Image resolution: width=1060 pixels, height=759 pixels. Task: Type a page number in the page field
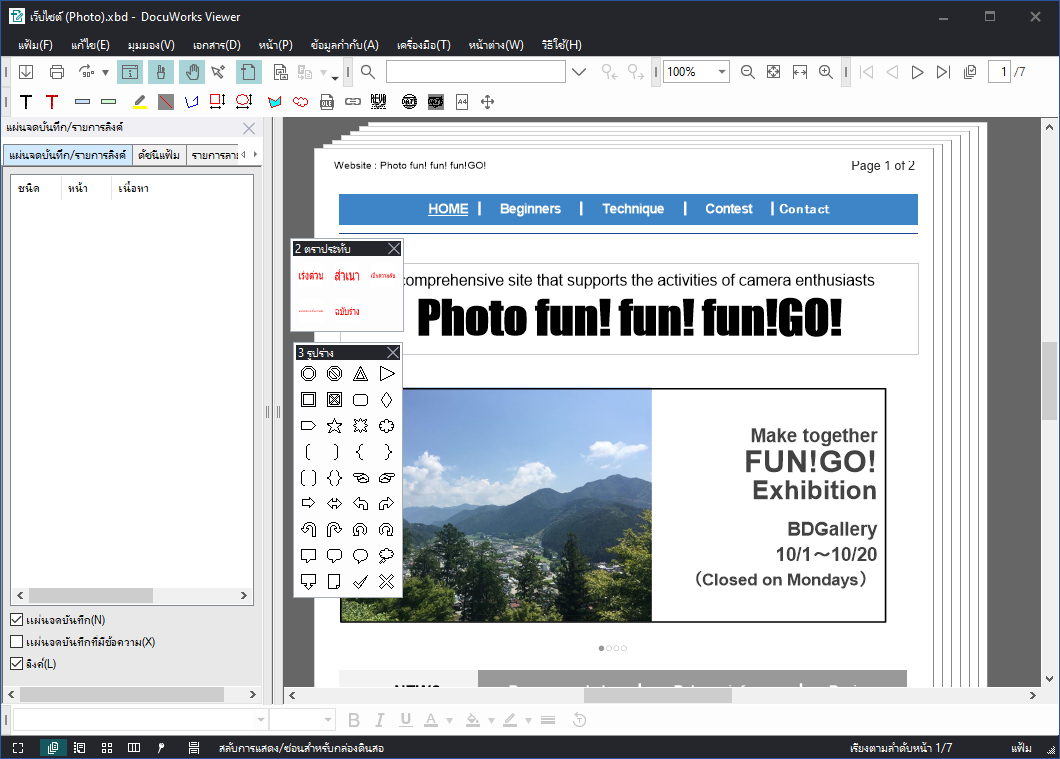pos(999,71)
